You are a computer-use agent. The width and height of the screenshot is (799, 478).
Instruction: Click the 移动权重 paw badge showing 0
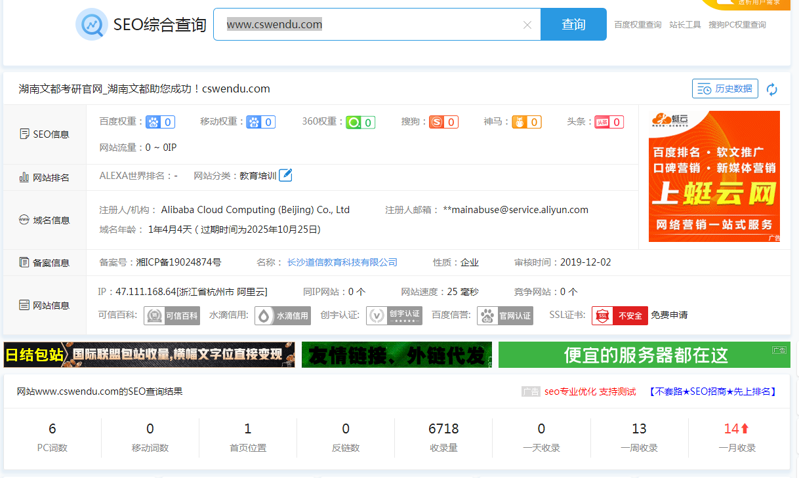tap(261, 122)
